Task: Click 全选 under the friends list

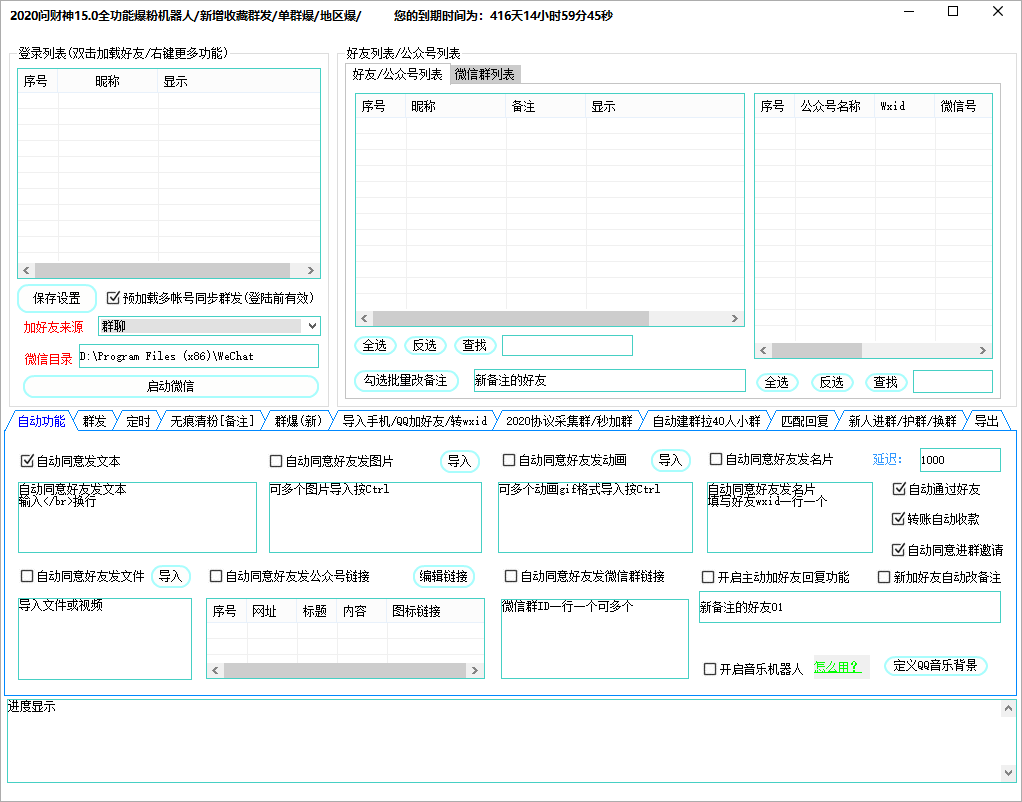Action: (x=375, y=346)
